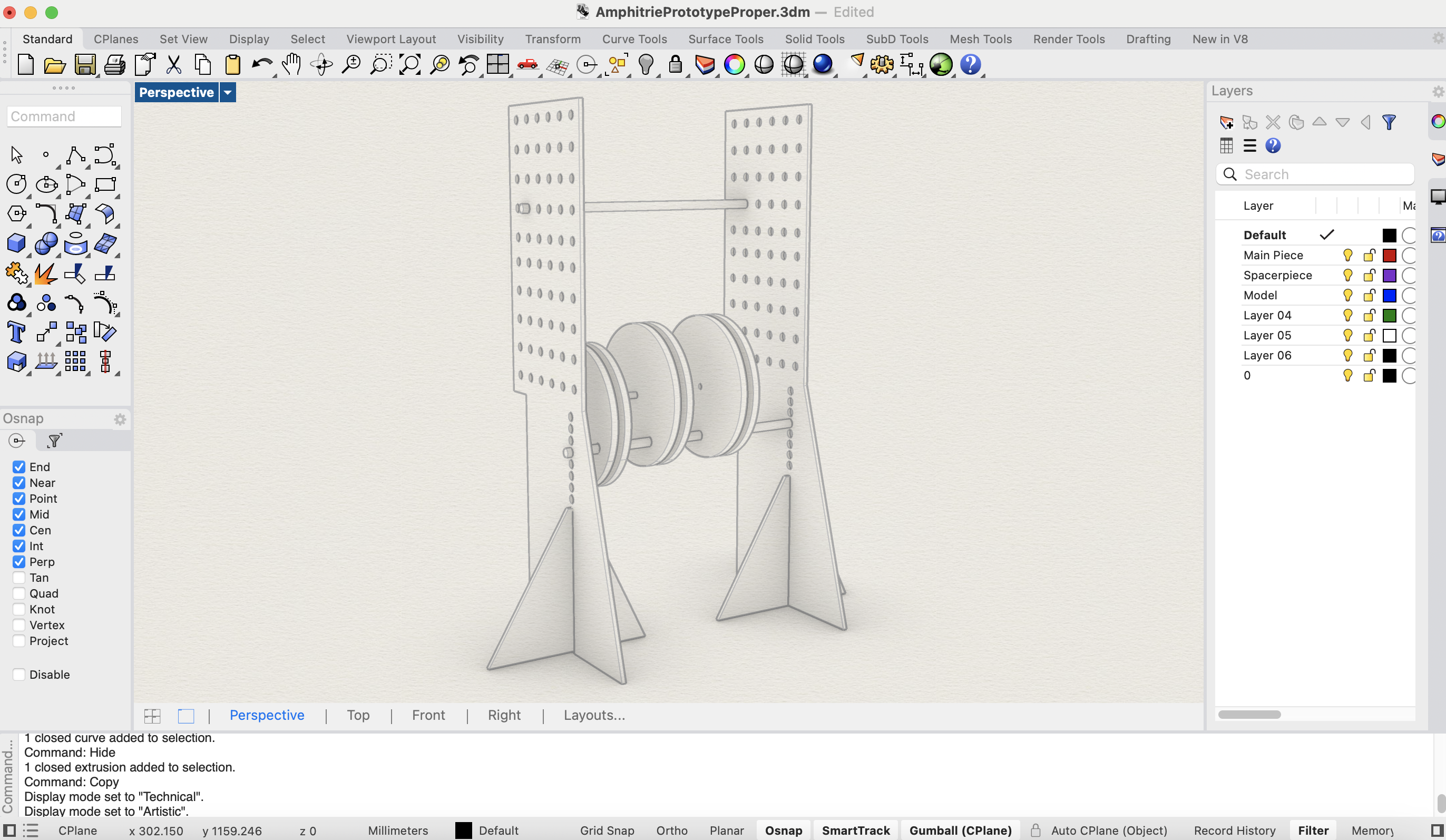This screenshot has width=1446, height=840.
Task: Toggle Grid Snap in status bar
Action: [x=607, y=830]
